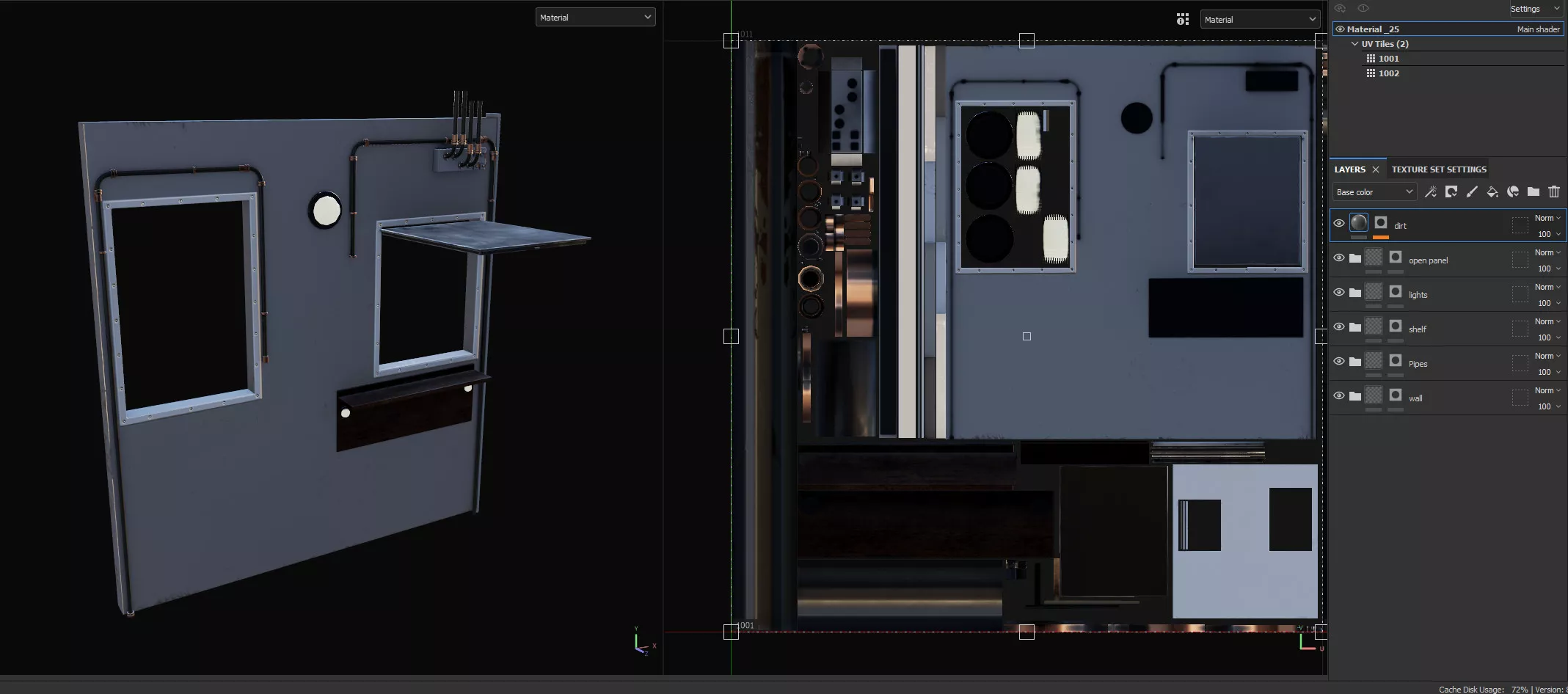Toggle visibility of the Pipes folder
Screen dimensions: 1568x694
1339,362
